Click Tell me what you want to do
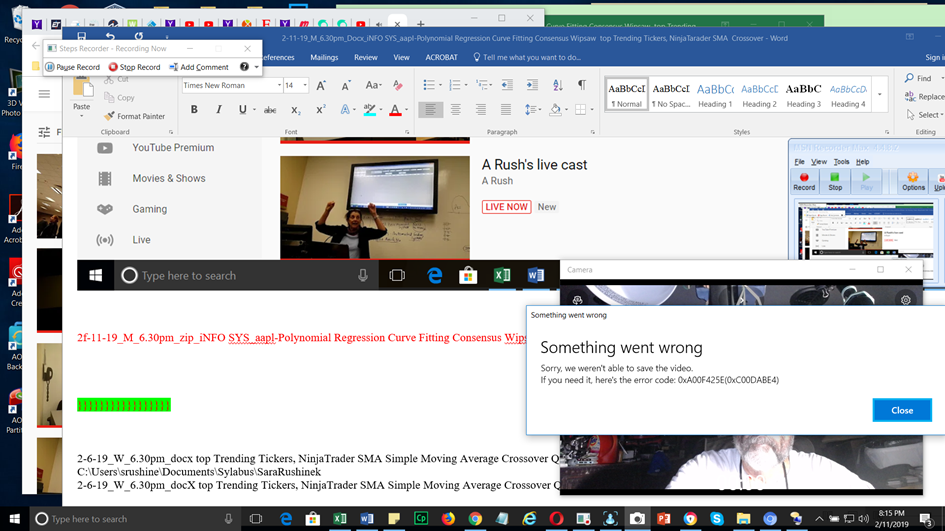The width and height of the screenshot is (945, 531). 527,57
